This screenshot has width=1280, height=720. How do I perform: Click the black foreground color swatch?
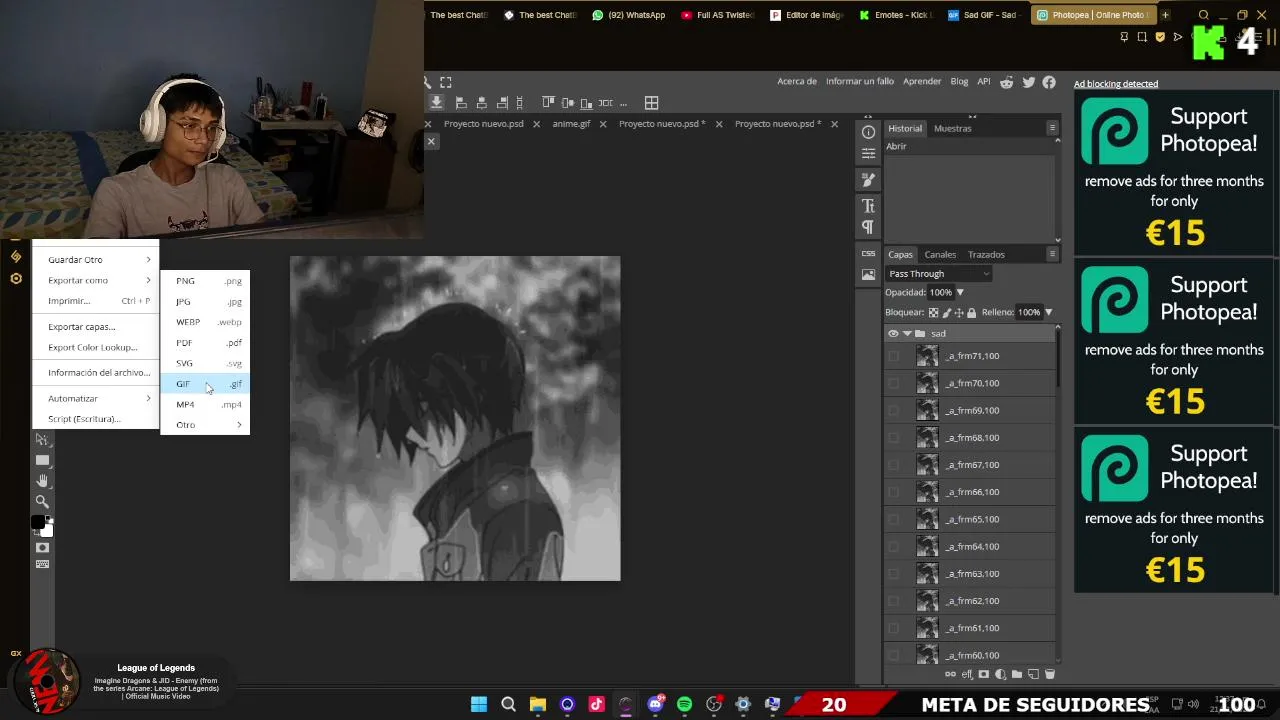(38, 522)
